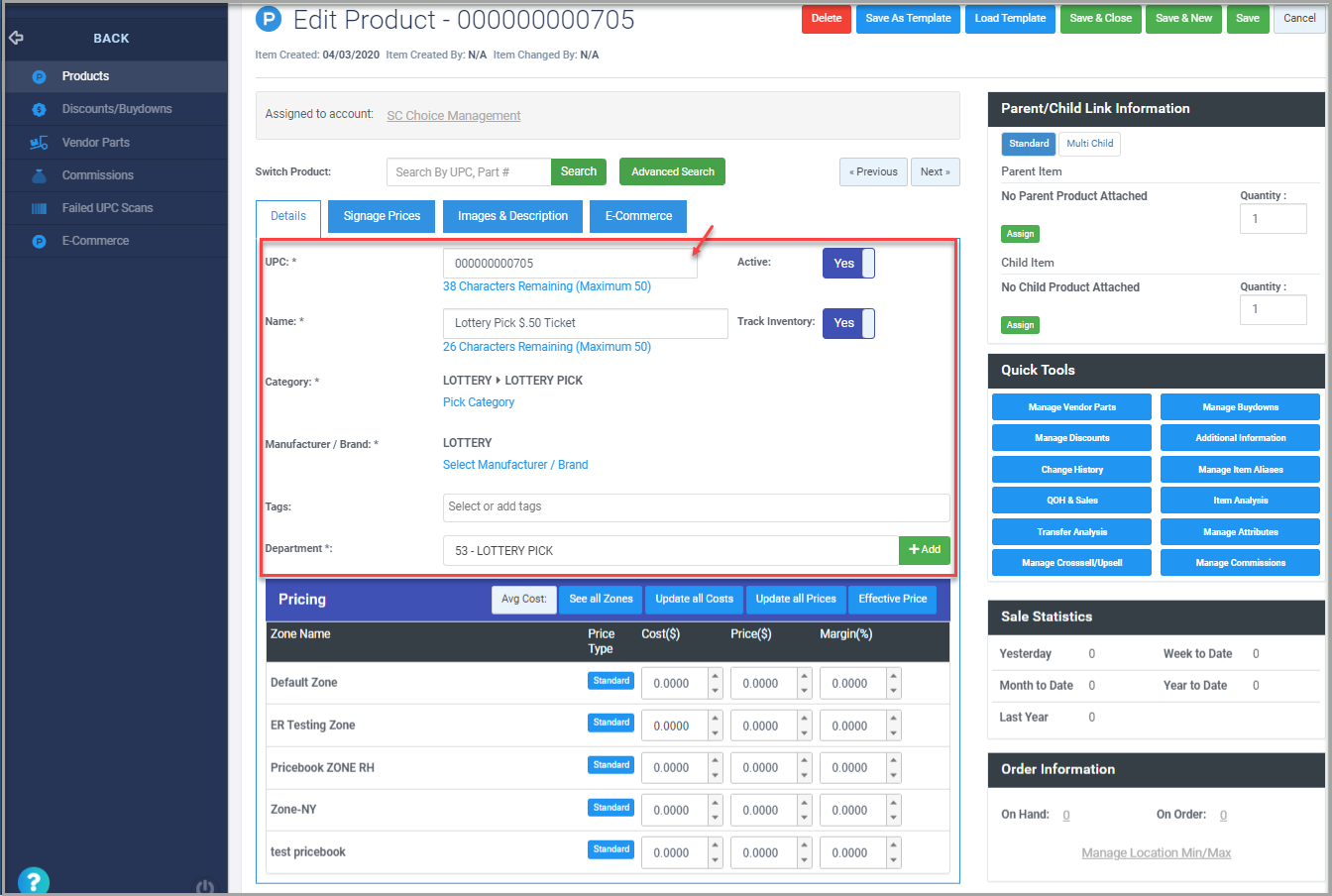Open the E-Commerce tab
This screenshot has width=1332, height=896.
tap(638, 216)
